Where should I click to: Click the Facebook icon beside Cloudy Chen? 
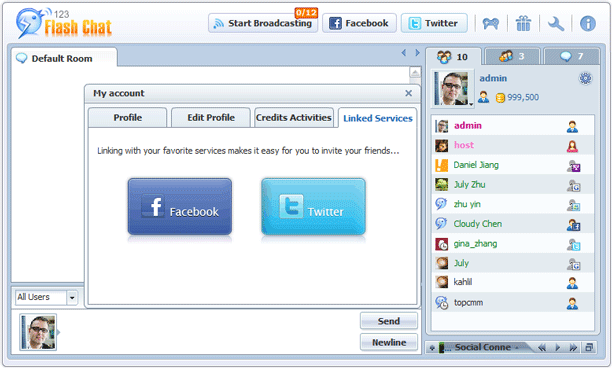573,225
